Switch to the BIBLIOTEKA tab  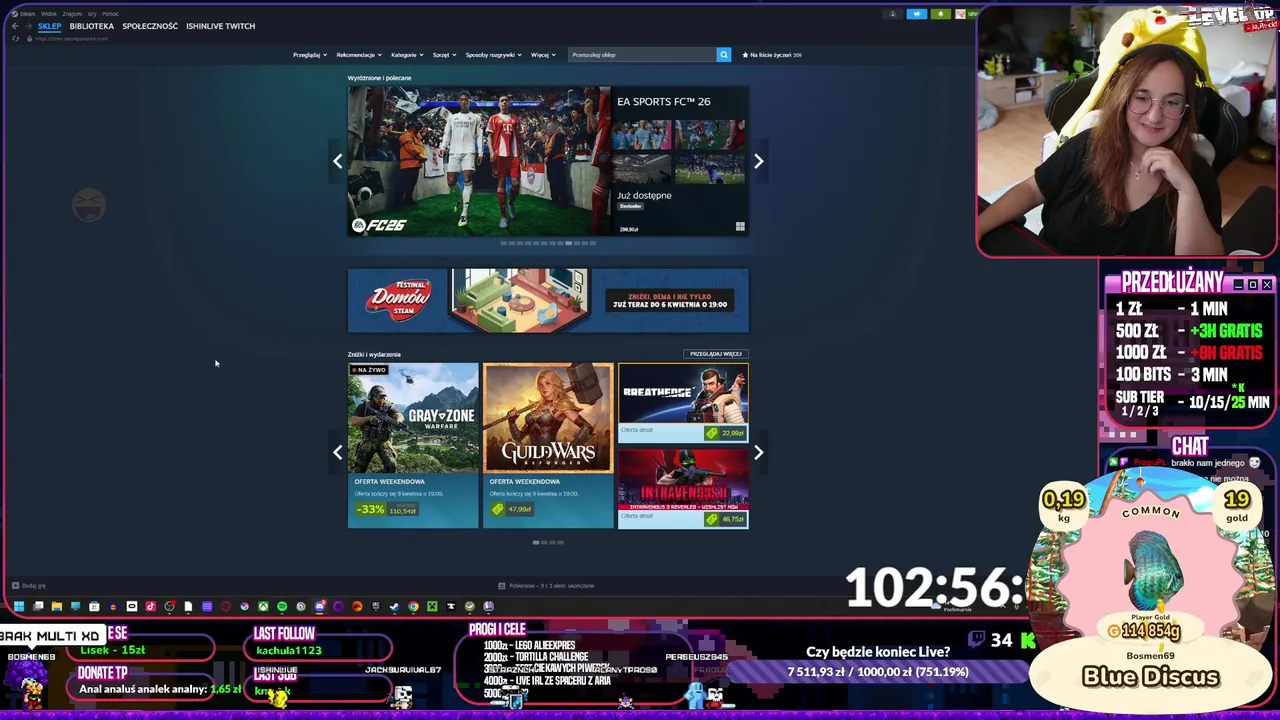[92, 26]
